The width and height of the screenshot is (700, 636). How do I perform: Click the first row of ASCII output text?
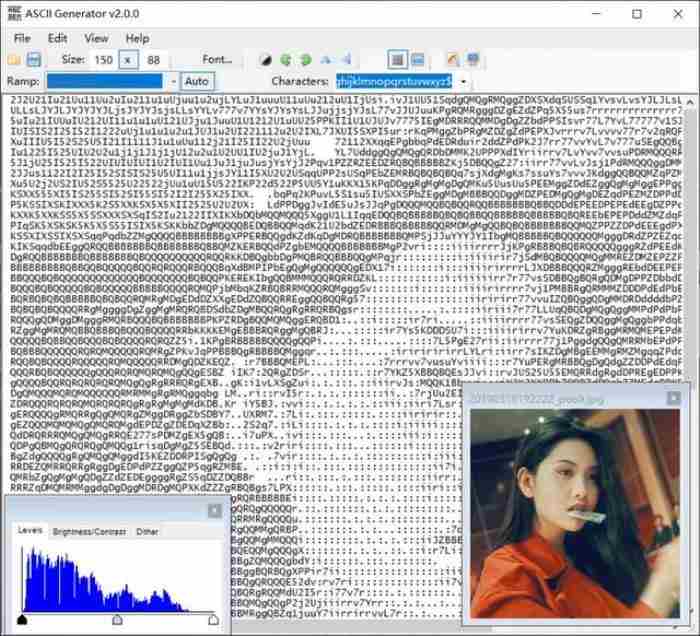point(346,99)
